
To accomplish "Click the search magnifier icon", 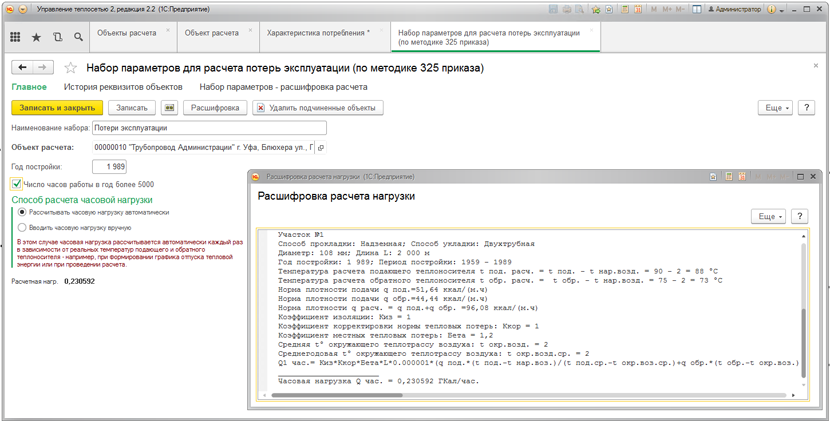I will tap(78, 37).
